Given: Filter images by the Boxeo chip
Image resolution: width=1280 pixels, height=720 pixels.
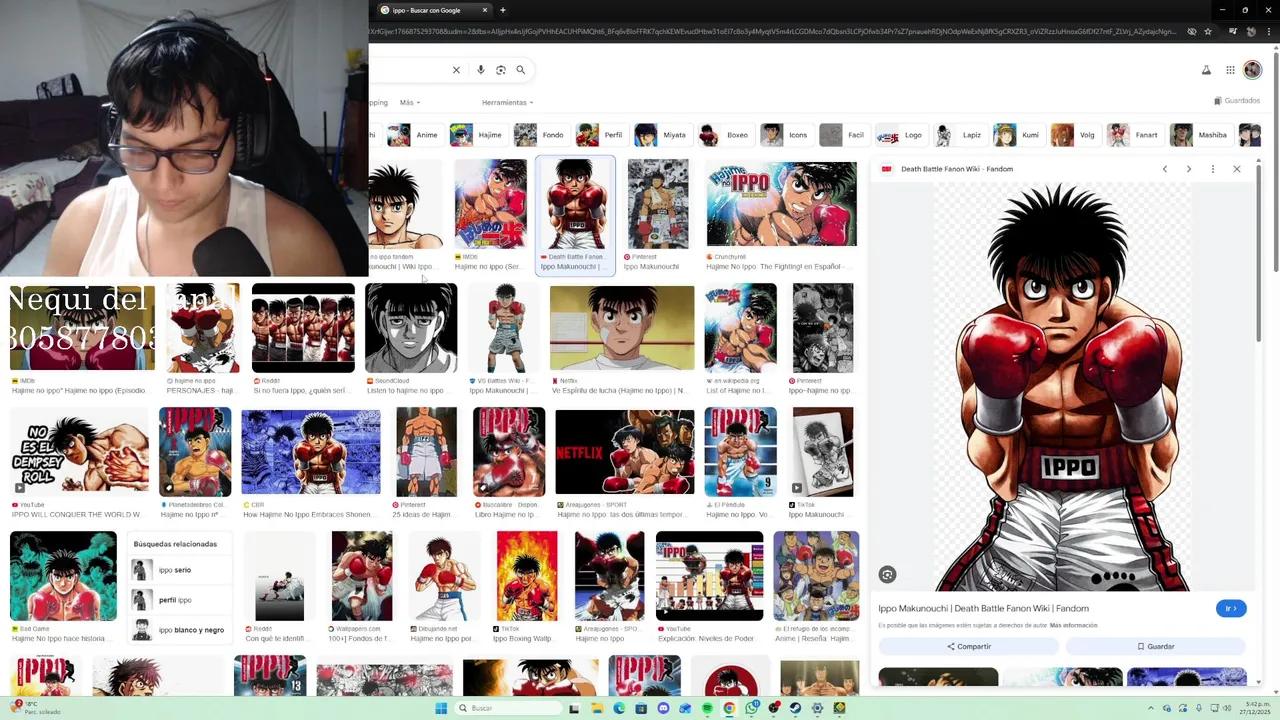Looking at the screenshot, I should (724, 135).
